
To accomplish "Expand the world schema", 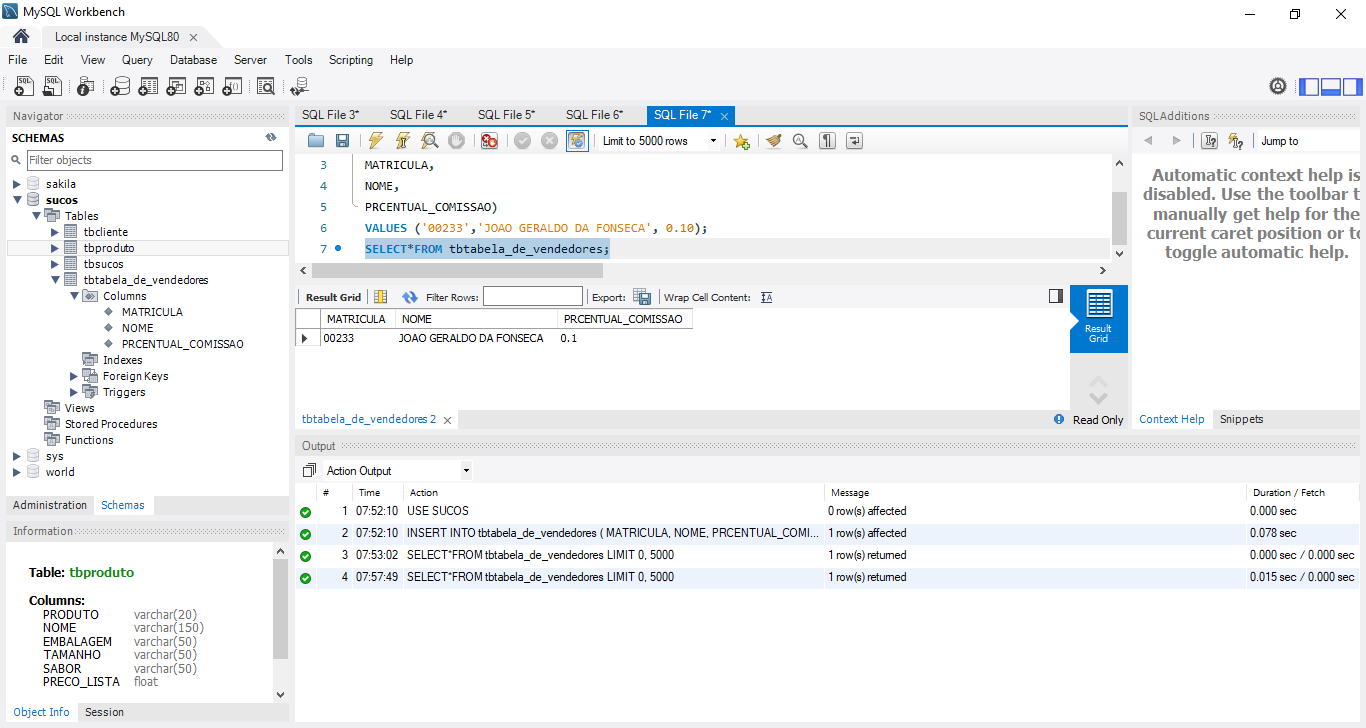I will coord(16,472).
